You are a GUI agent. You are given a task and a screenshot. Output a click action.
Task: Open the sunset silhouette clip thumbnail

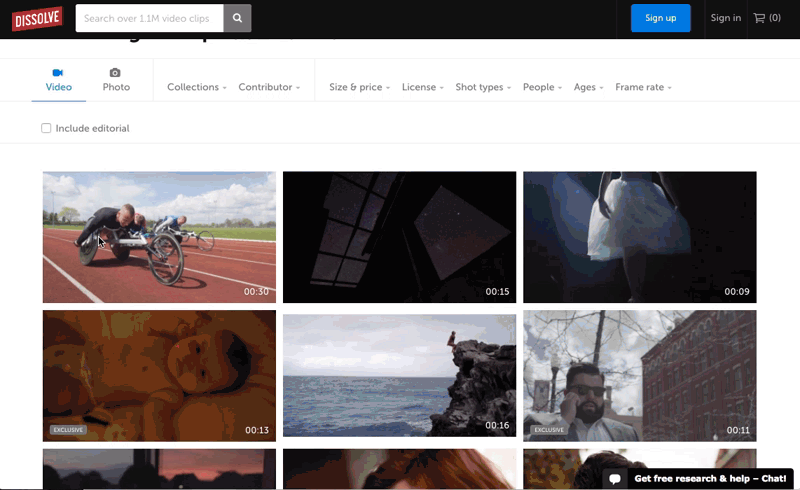(159, 469)
